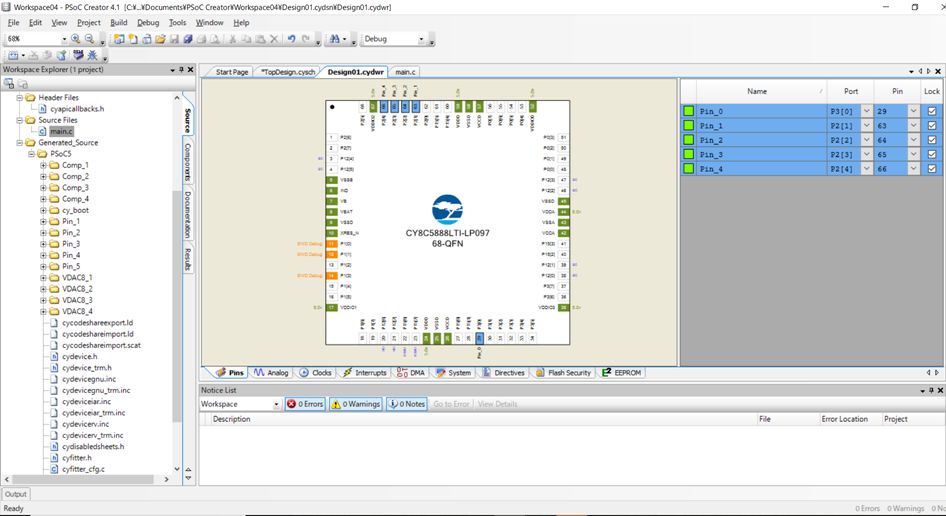Click the Save All toolbar icon
The width and height of the screenshot is (946, 516).
[188, 39]
